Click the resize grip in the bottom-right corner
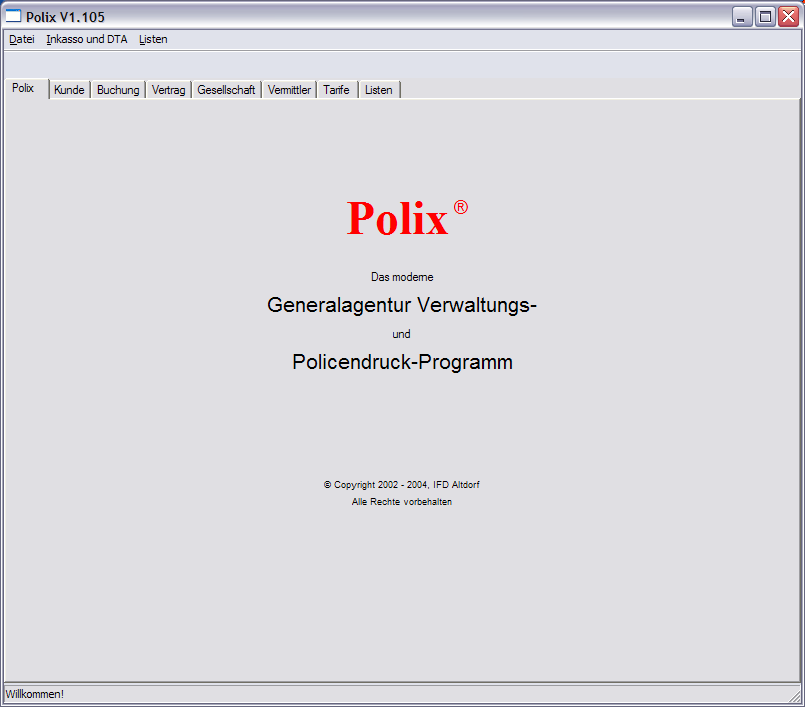This screenshot has height=707, width=805. pyautogui.click(x=795, y=696)
